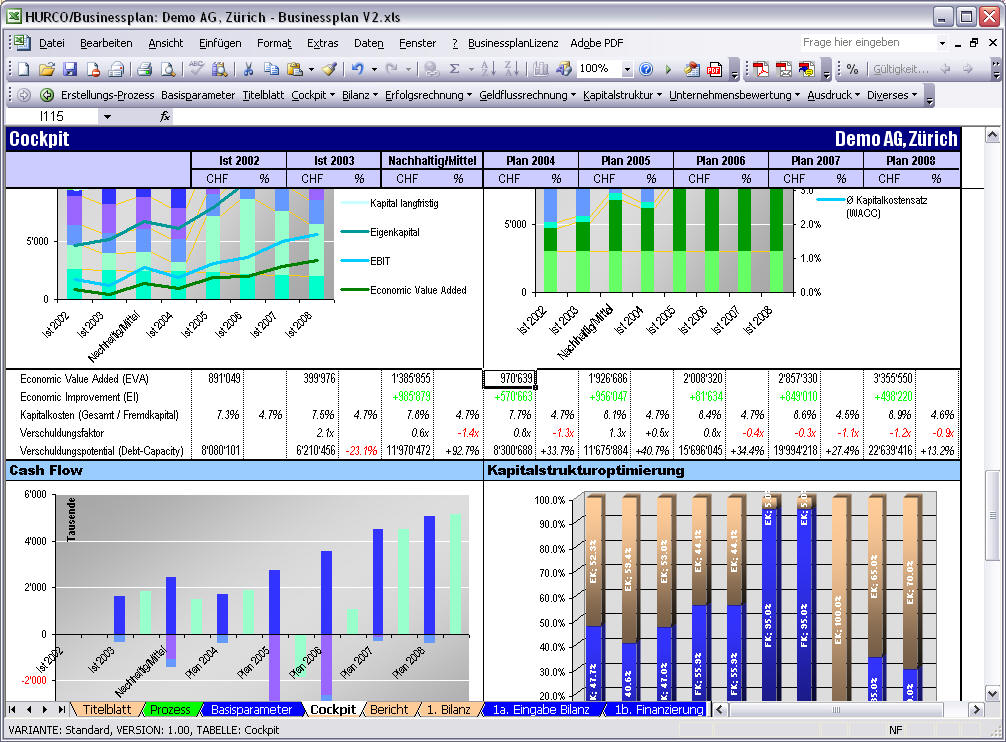
Task: Open the Datei menu
Action: pyautogui.click(x=52, y=43)
